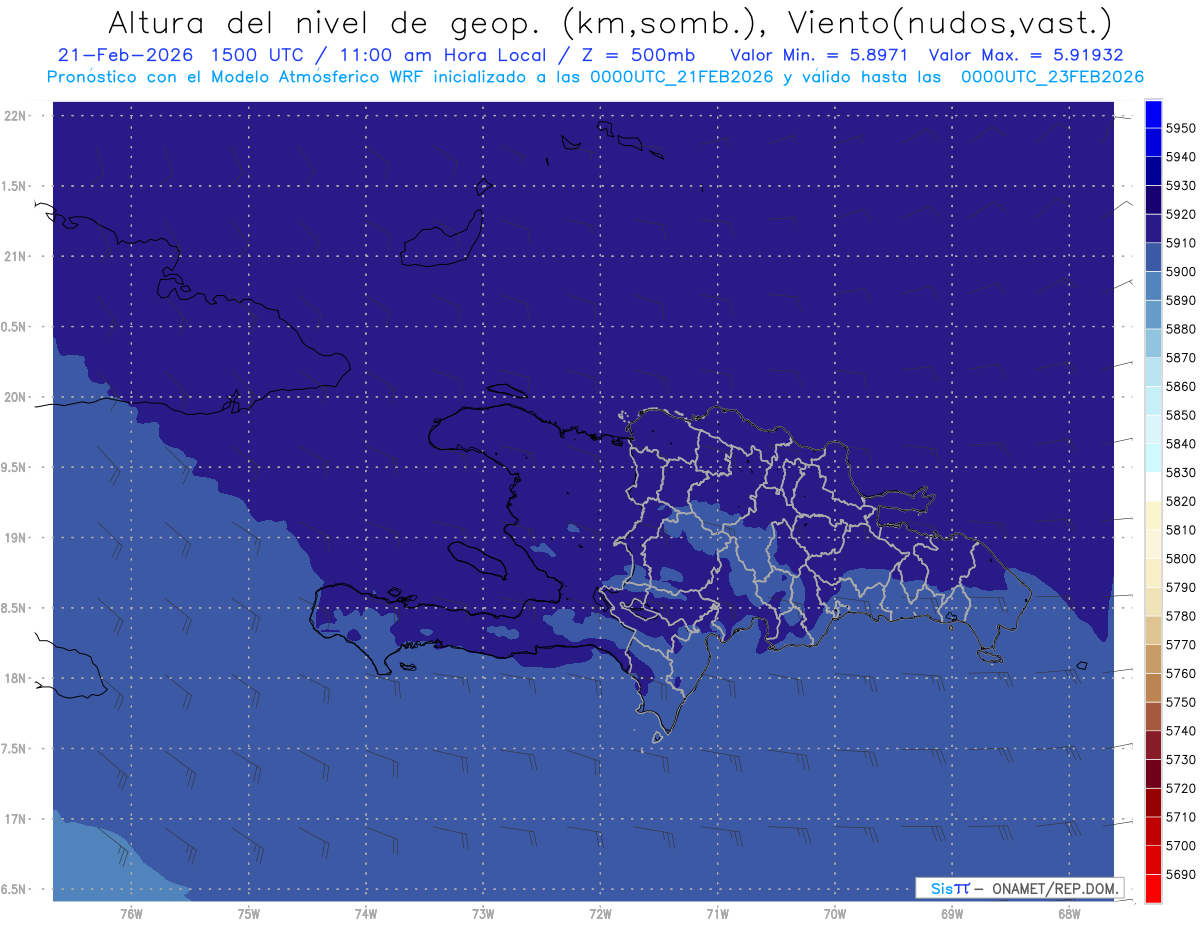
Task: Click the colorbar swatch between 5940 and 5950
Action: coord(1153,143)
